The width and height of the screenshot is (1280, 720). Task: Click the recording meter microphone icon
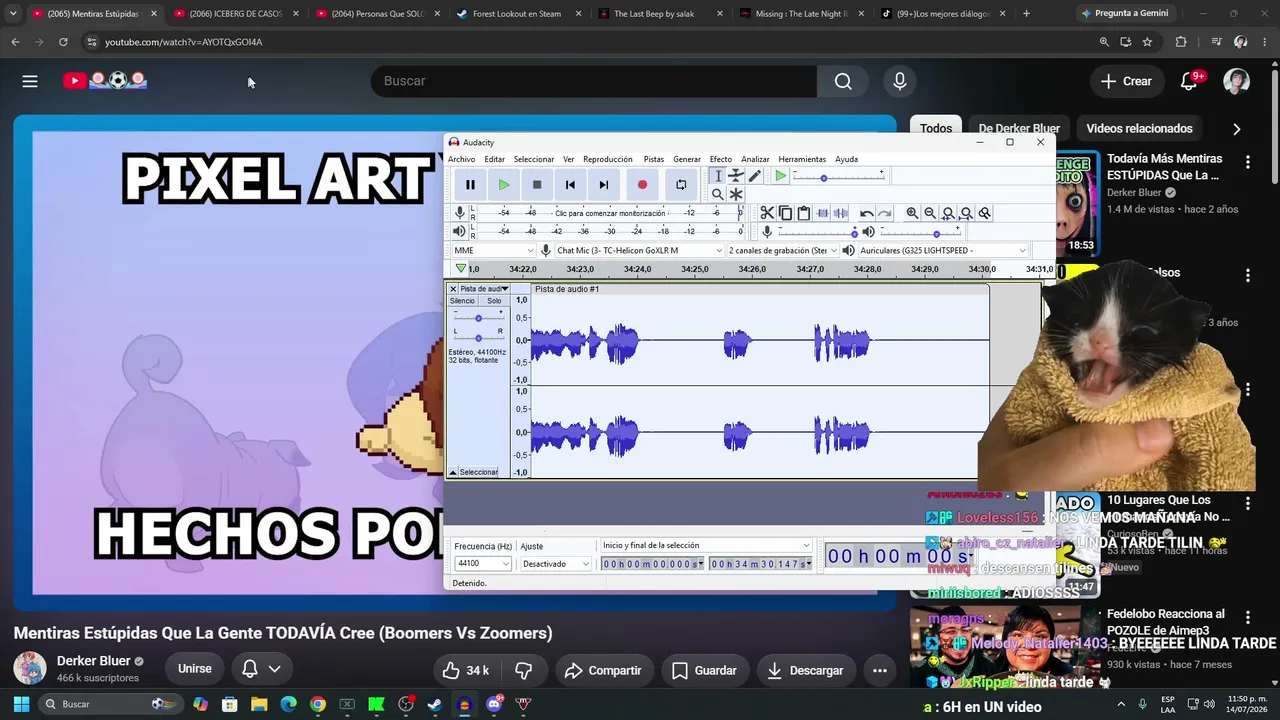(x=460, y=213)
